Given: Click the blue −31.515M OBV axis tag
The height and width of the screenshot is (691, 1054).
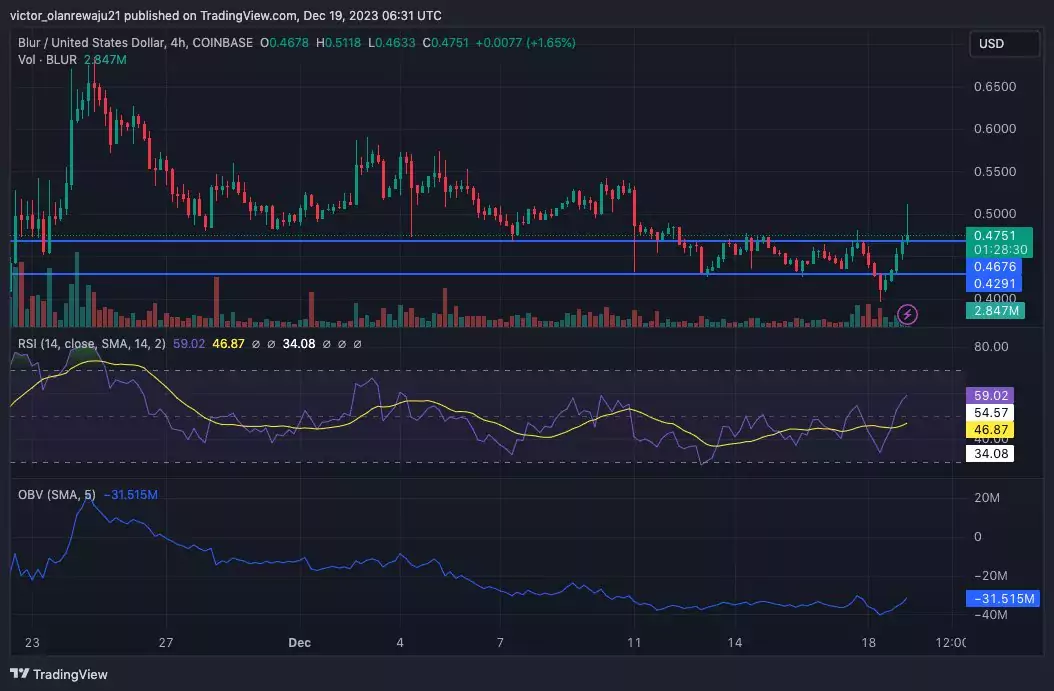Looking at the screenshot, I should (1003, 598).
